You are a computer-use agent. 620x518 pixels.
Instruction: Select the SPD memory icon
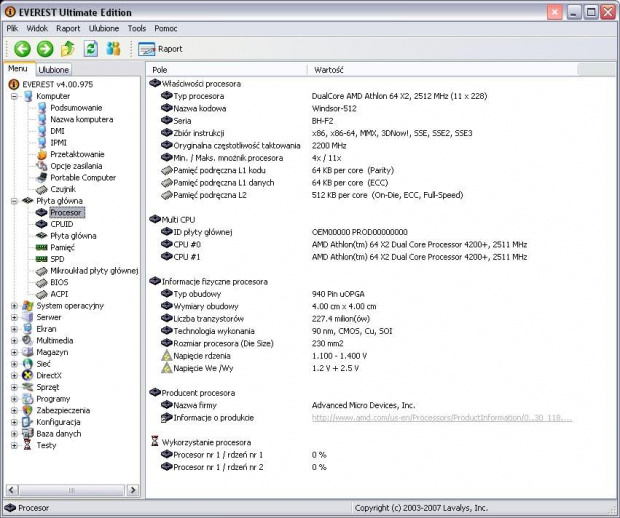42,259
